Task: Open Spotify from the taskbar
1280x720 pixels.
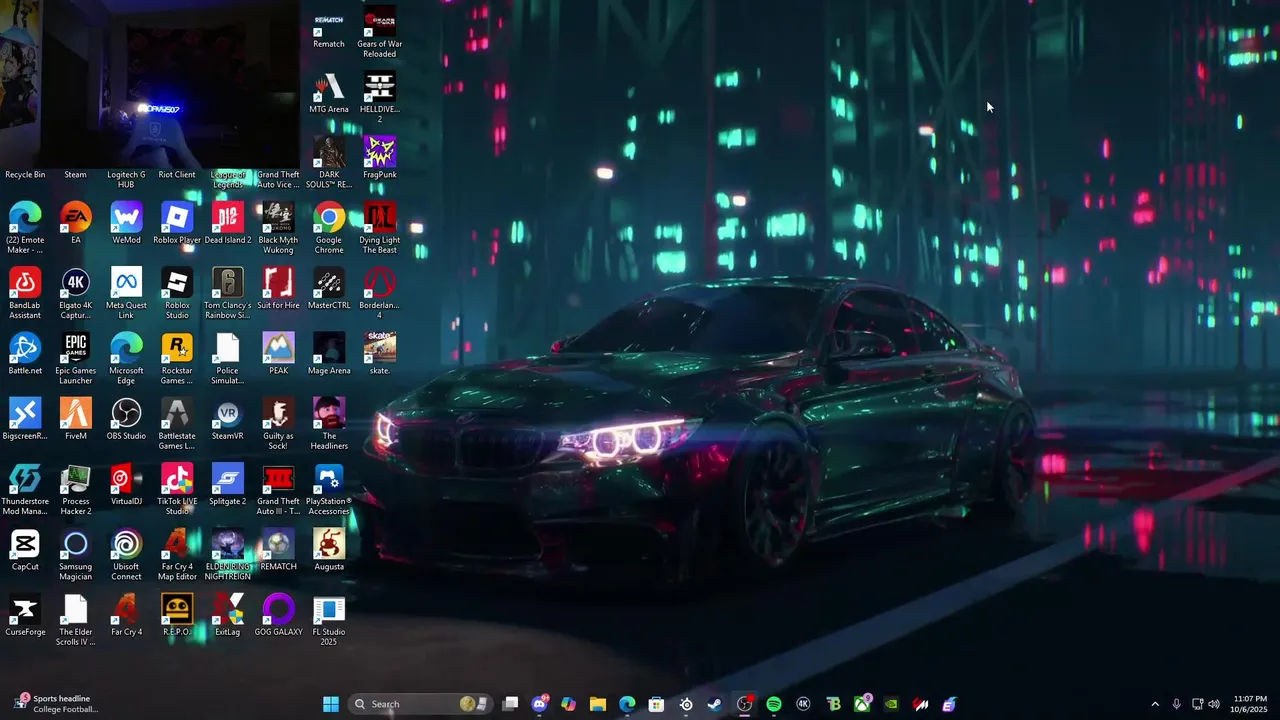Action: 774,704
